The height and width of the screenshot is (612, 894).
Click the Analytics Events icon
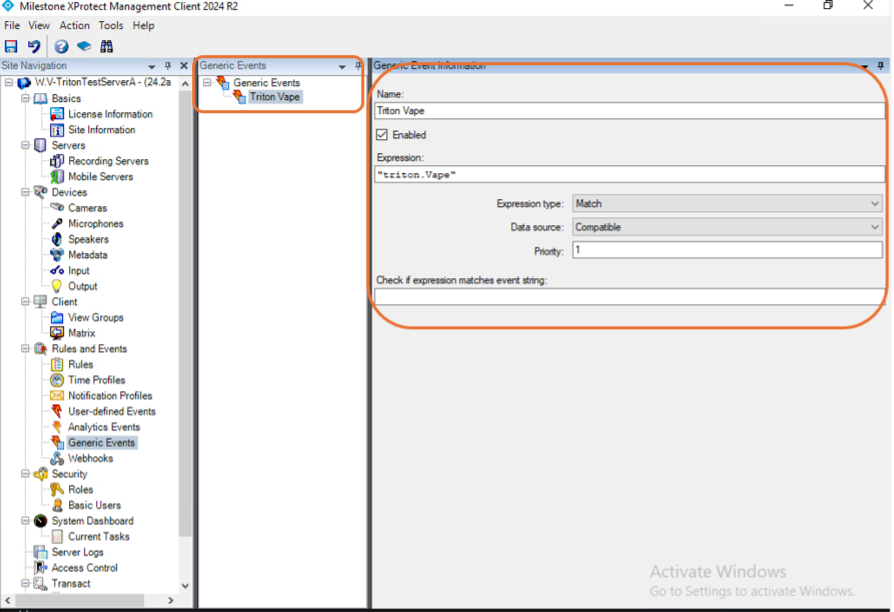57,427
